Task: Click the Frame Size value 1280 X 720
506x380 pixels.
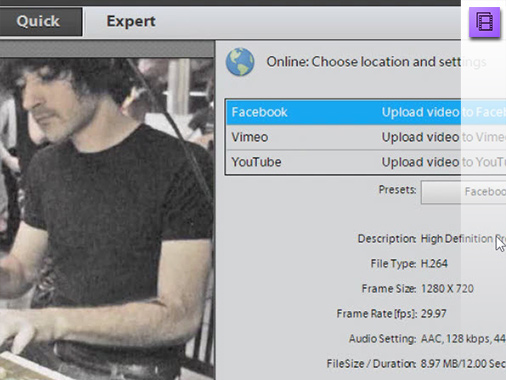Action: 447,289
